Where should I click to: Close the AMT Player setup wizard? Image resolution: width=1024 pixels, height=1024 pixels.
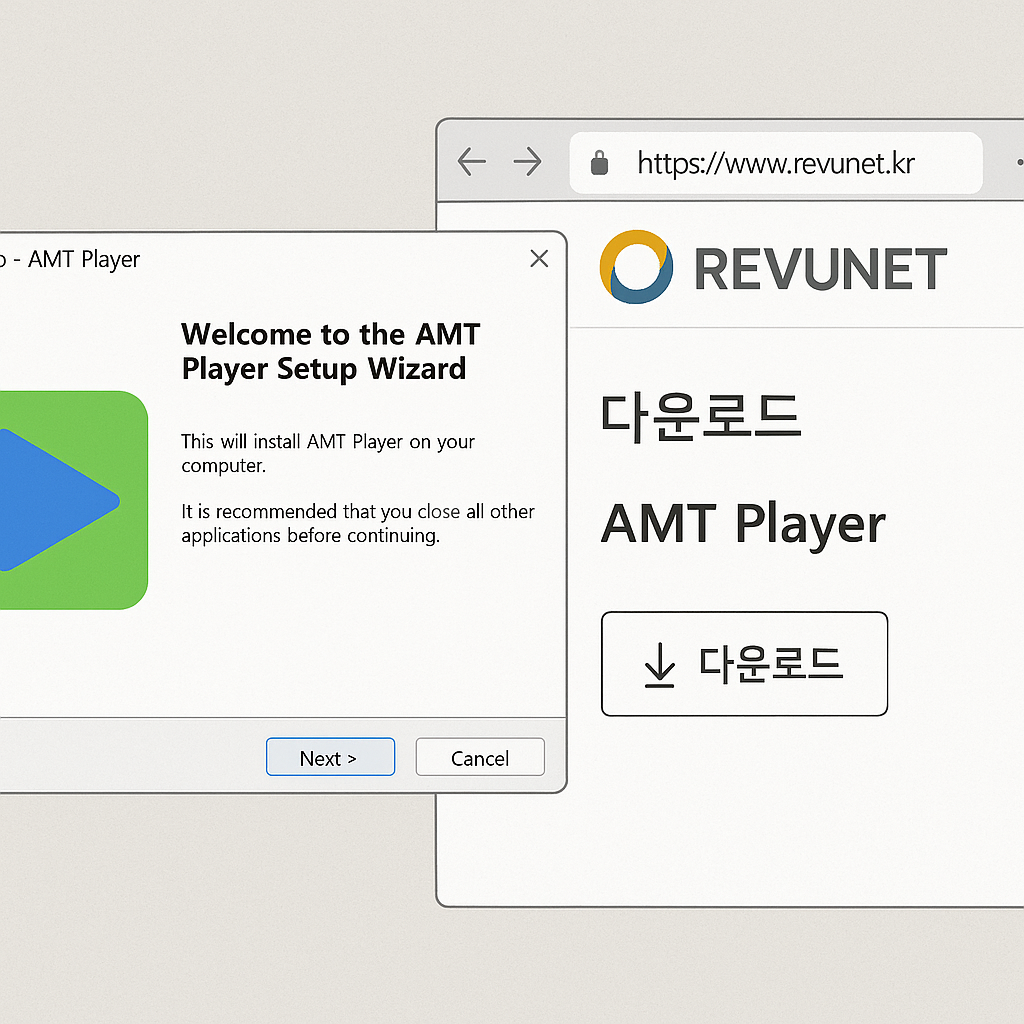coord(539,258)
